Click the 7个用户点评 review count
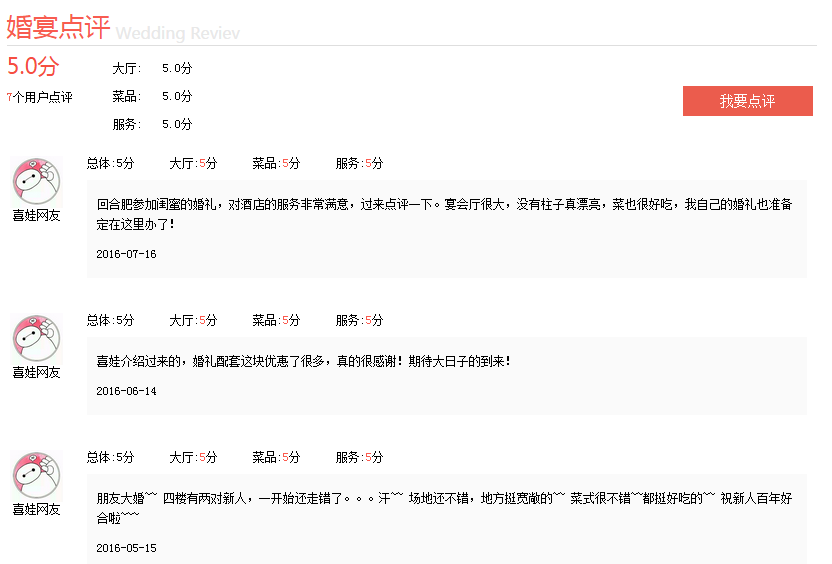 click(x=39, y=97)
